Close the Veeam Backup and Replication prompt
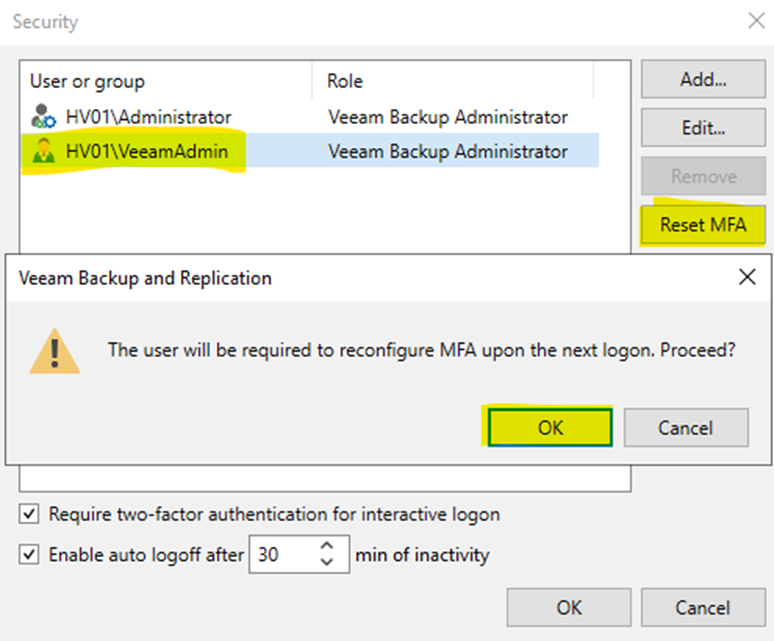 coord(747,277)
